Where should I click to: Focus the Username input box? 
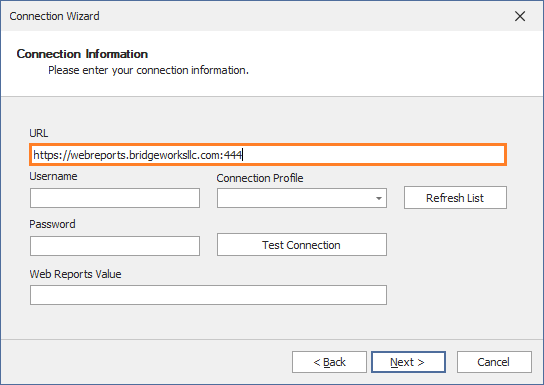coord(115,198)
